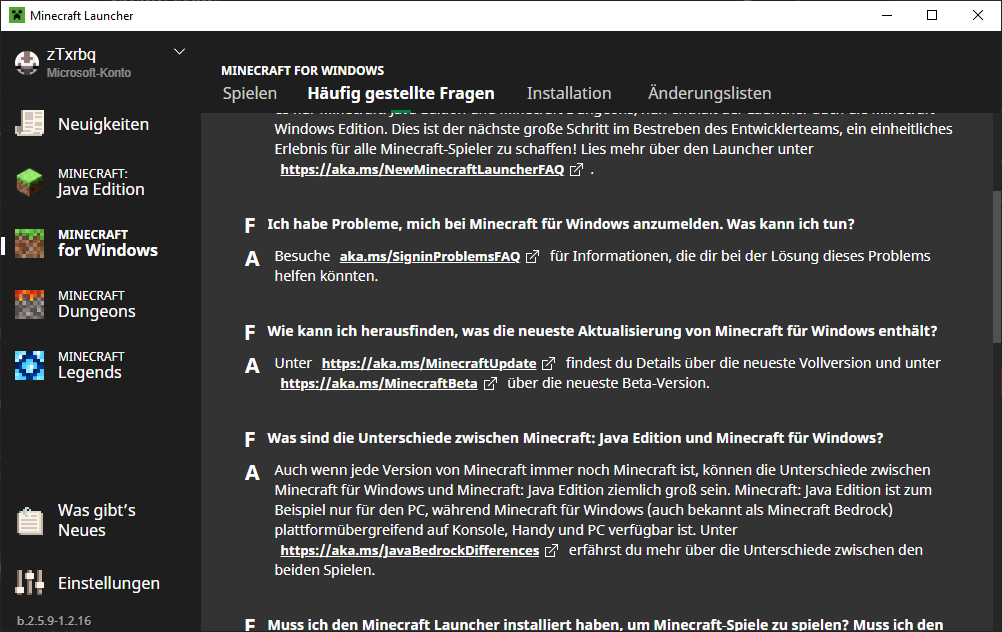This screenshot has width=1002, height=632.
Task: Open the Änderungslisten tab
Action: [709, 93]
